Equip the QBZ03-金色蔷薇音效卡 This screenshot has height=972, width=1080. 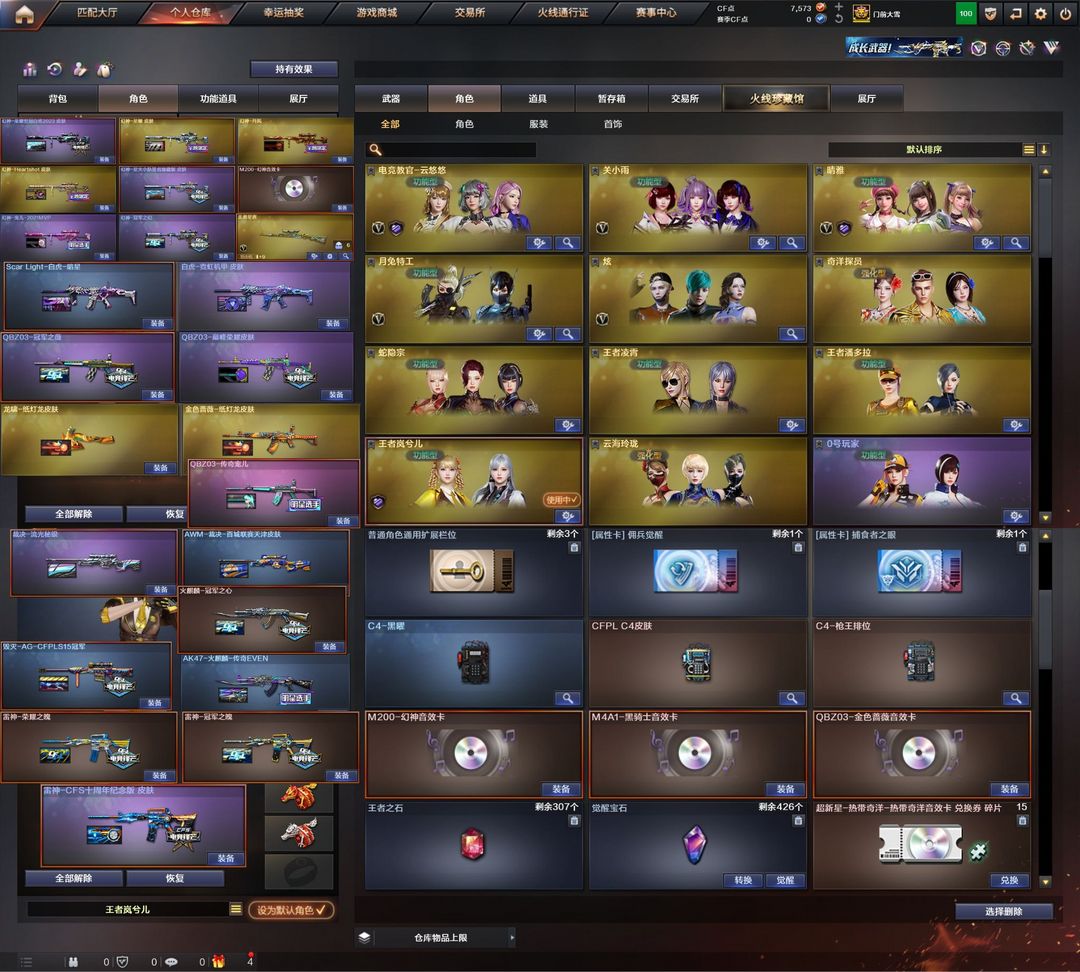1009,789
